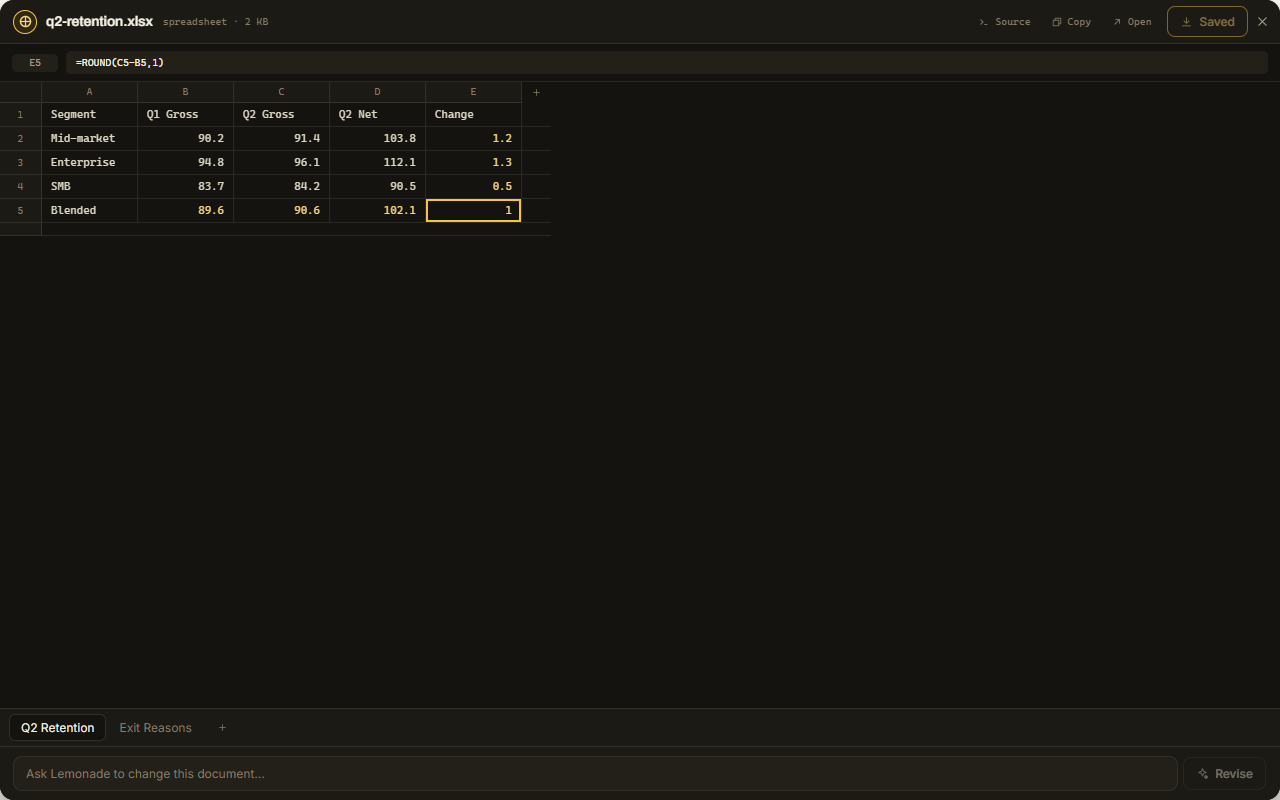Screen dimensions: 1280x800
Task: Close the document panel
Action: tap(1262, 22)
